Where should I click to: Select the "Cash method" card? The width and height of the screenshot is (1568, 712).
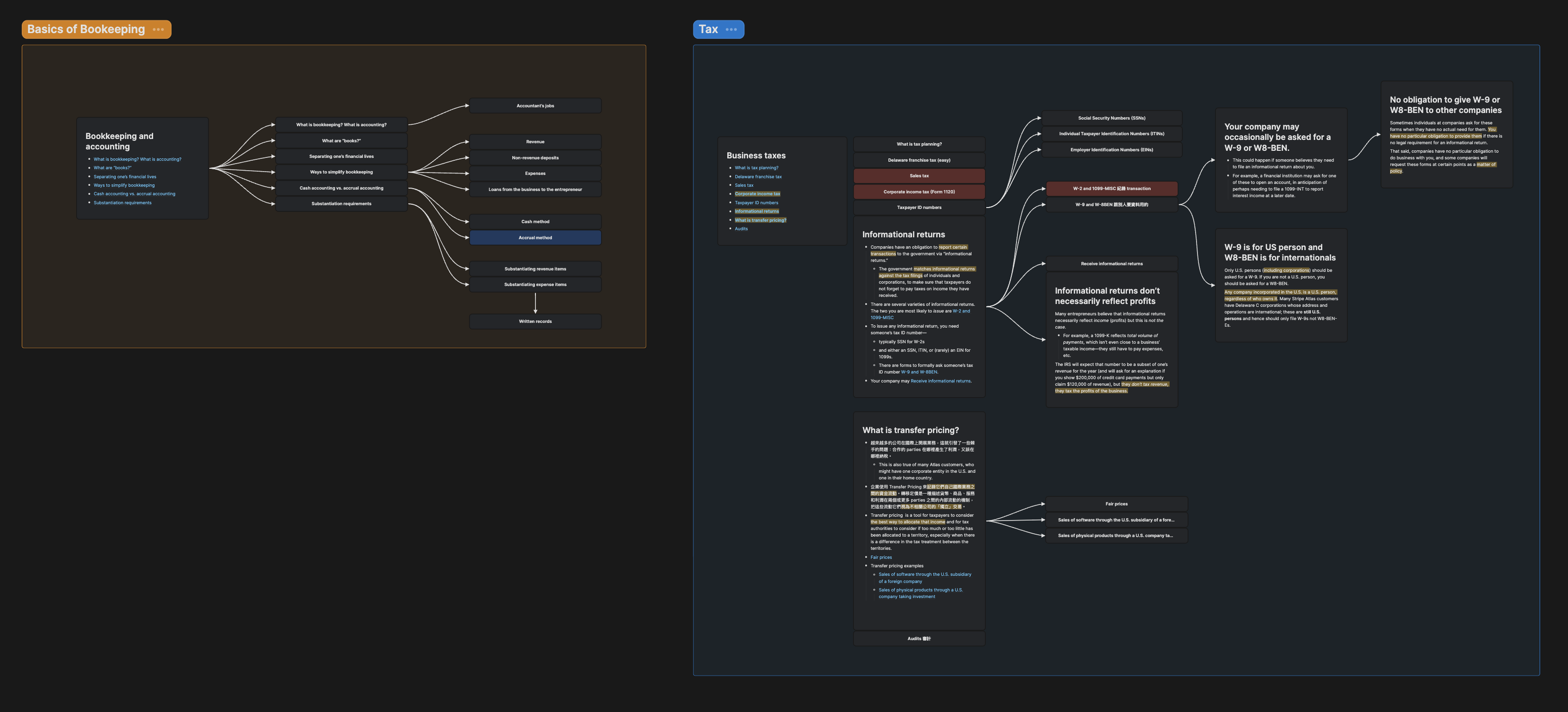pos(535,222)
